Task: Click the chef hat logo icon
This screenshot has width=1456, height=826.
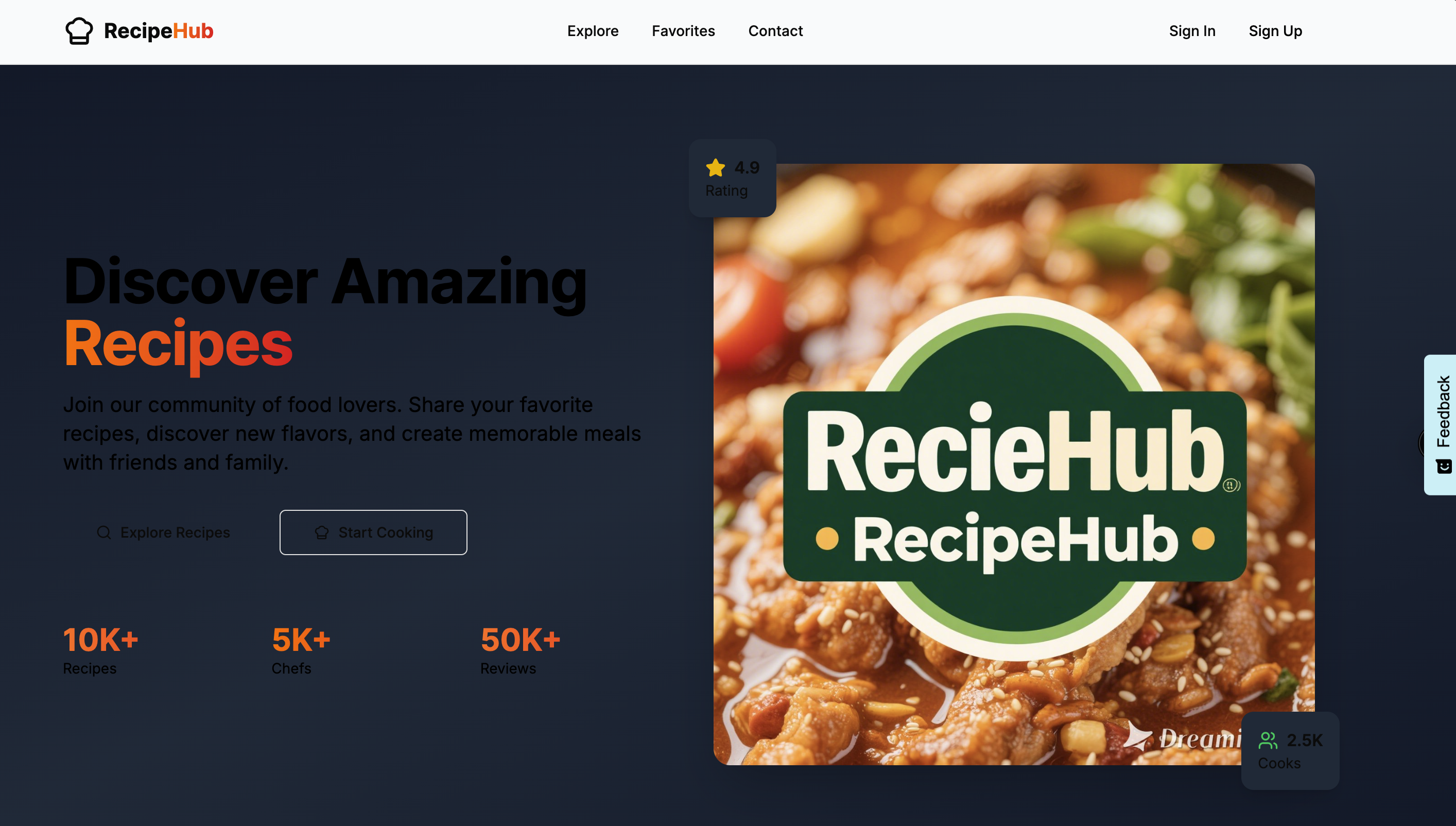Action: 79,30
